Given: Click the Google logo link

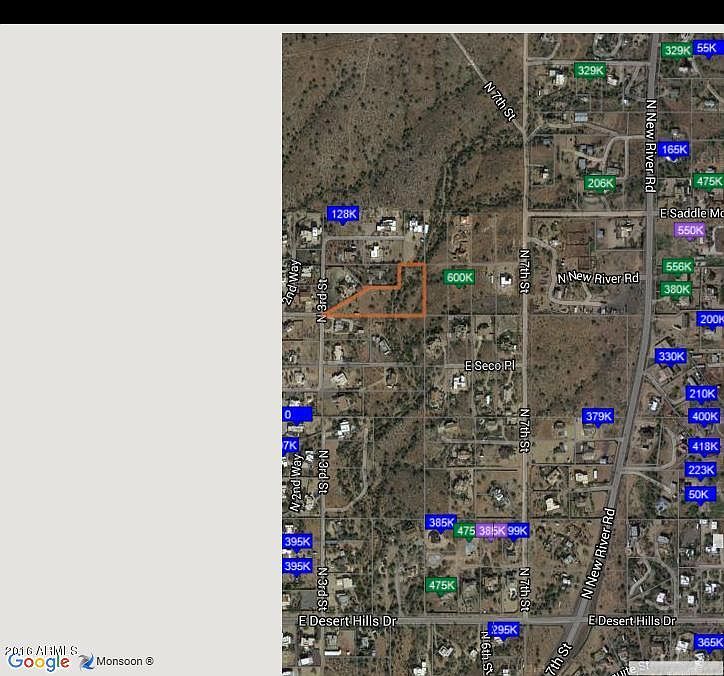Looking at the screenshot, I should pyautogui.click(x=38, y=662).
